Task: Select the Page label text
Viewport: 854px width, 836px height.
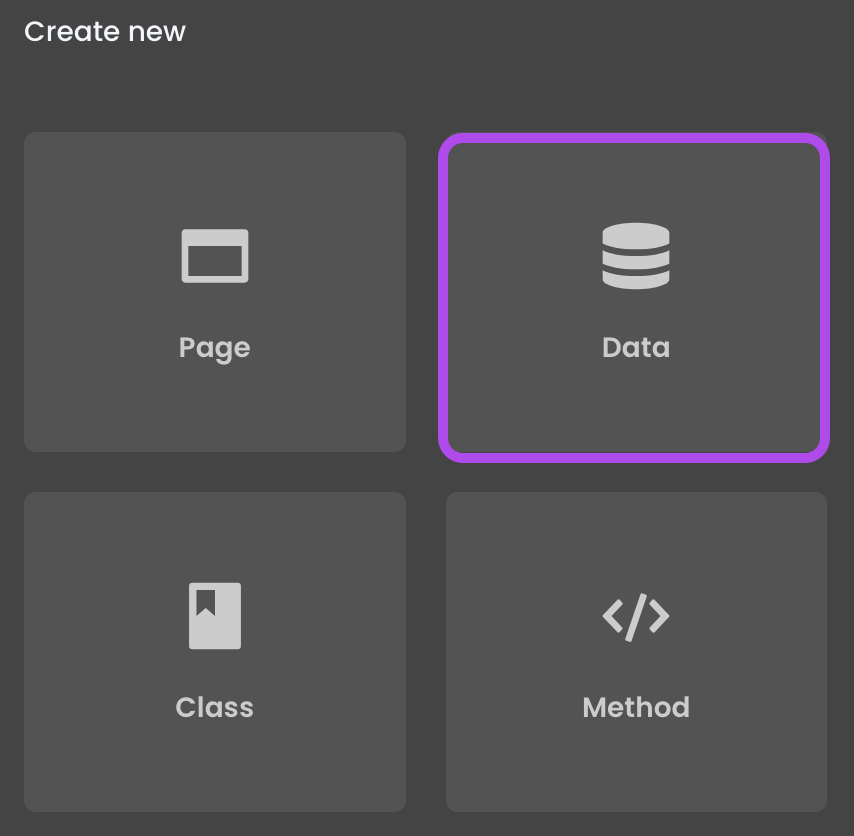Action: [215, 349]
